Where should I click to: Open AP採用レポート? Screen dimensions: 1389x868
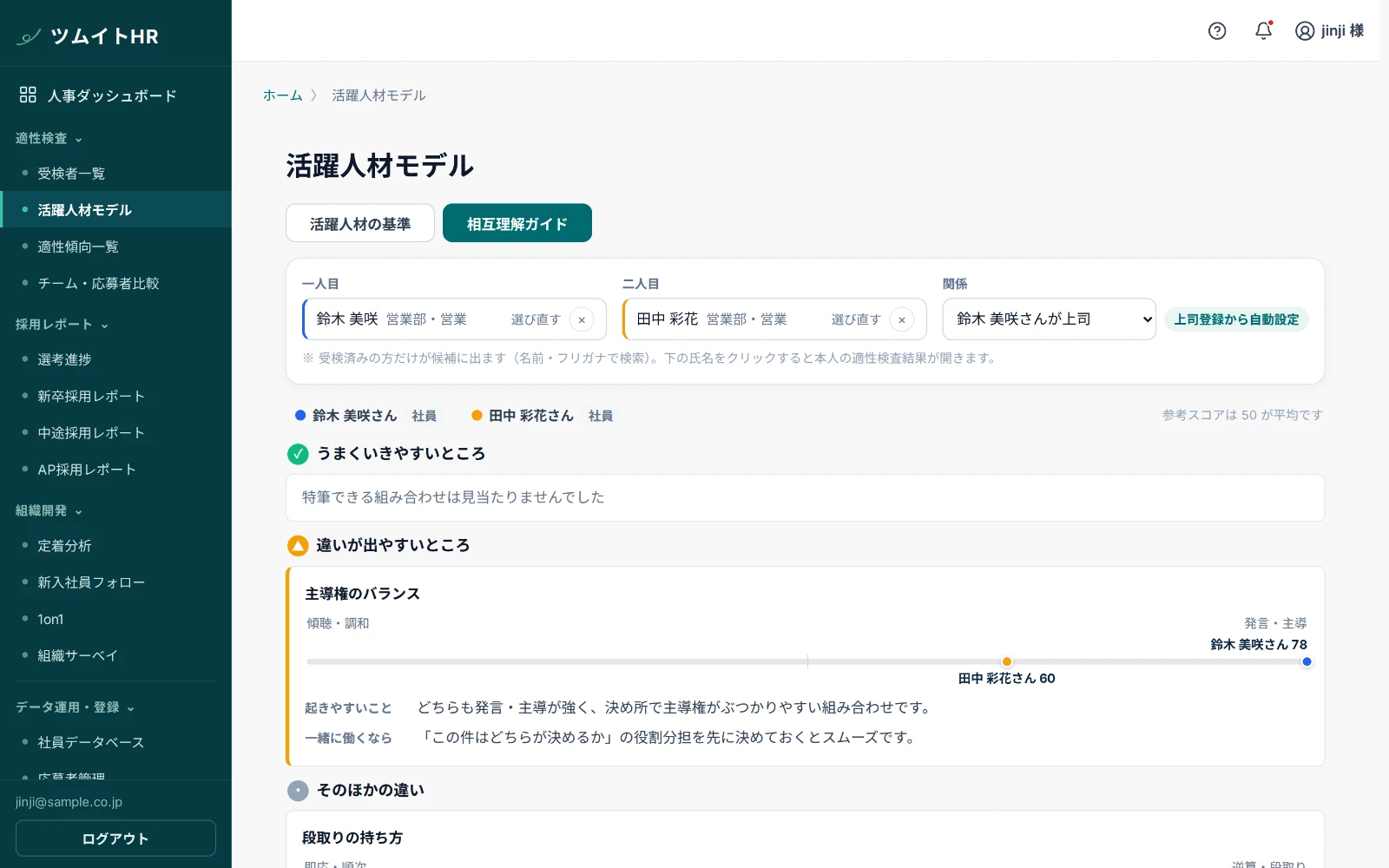pos(115,470)
